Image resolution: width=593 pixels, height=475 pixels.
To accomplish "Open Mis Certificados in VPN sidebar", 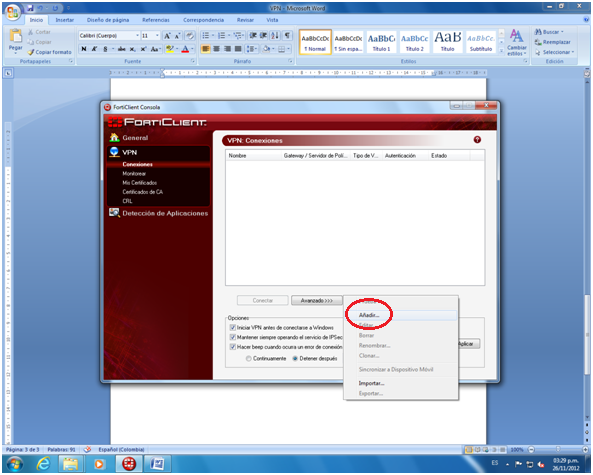I will tap(140, 183).
